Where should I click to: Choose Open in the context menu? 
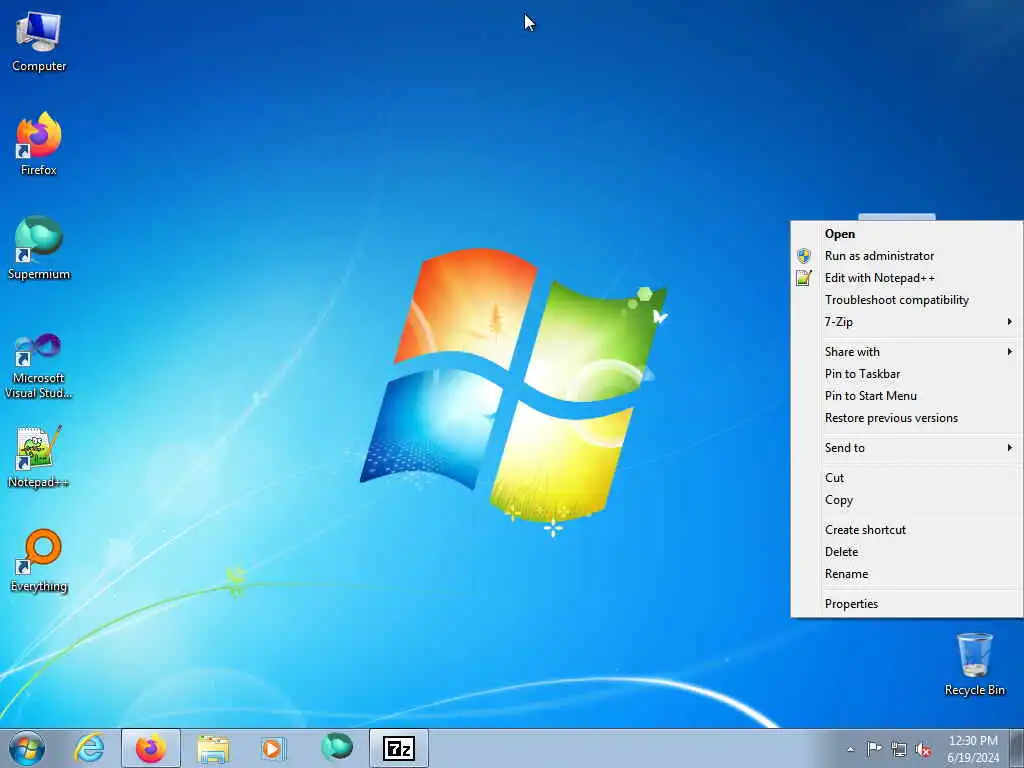click(906, 234)
